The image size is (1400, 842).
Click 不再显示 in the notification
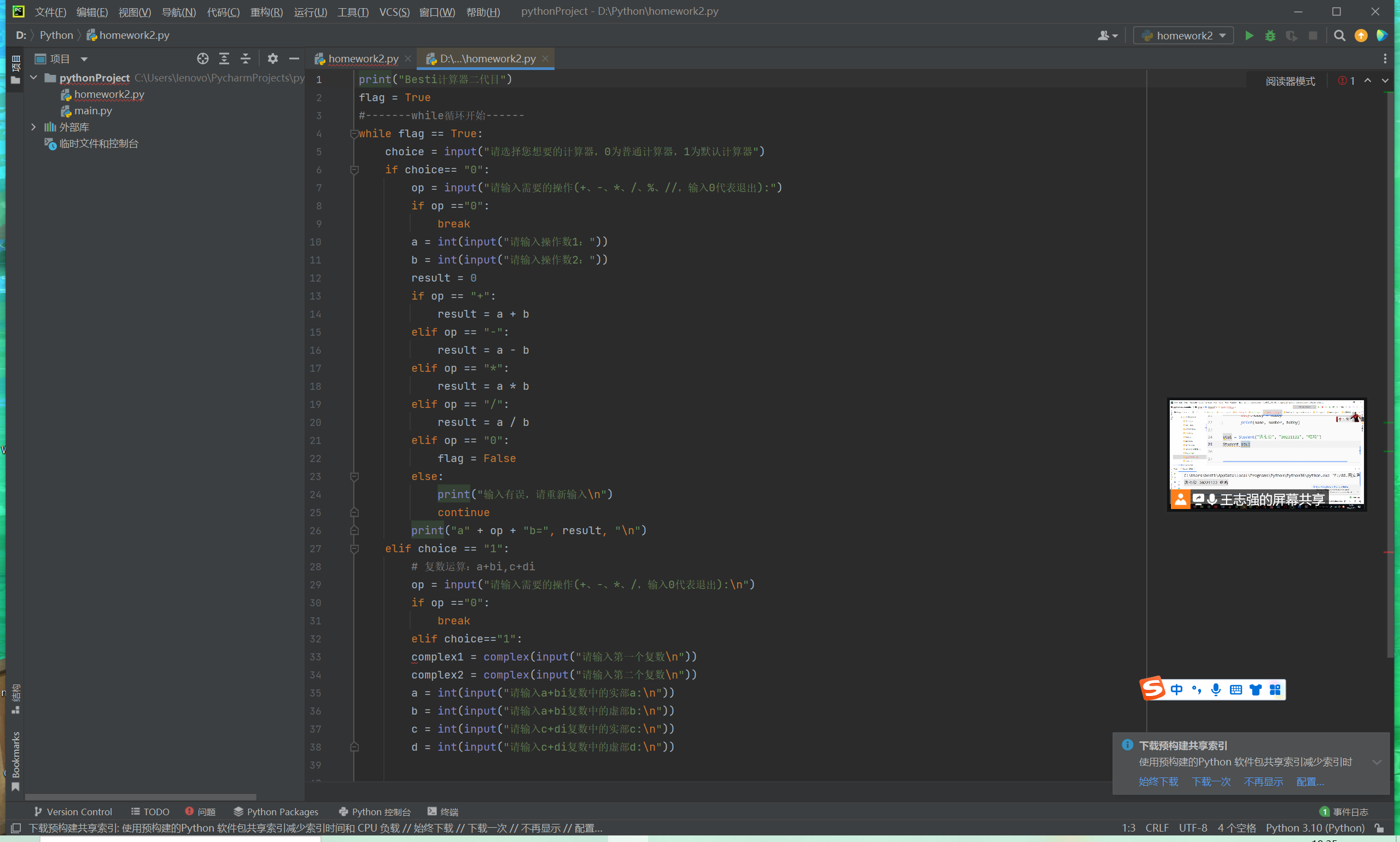[1263, 781]
